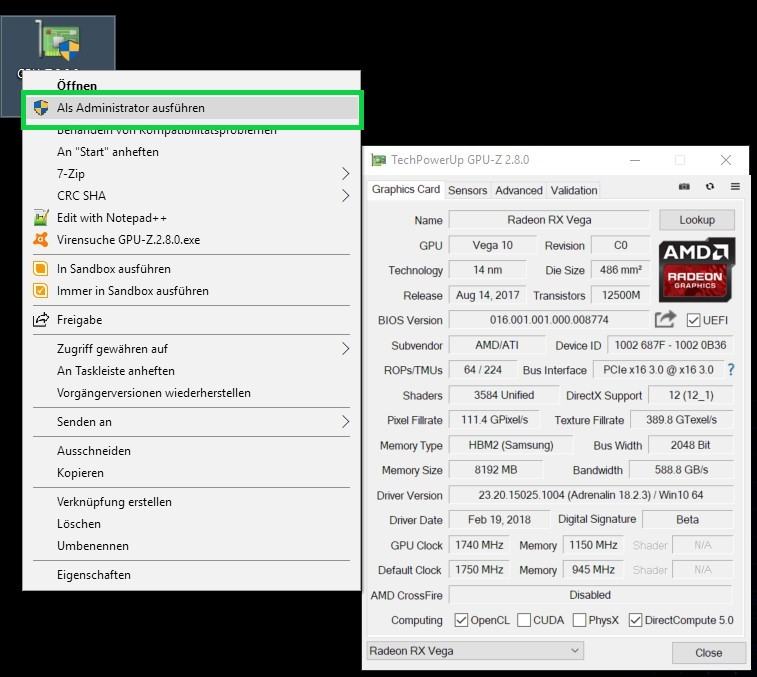Click the Memory Size field 8192 MB

(x=495, y=470)
